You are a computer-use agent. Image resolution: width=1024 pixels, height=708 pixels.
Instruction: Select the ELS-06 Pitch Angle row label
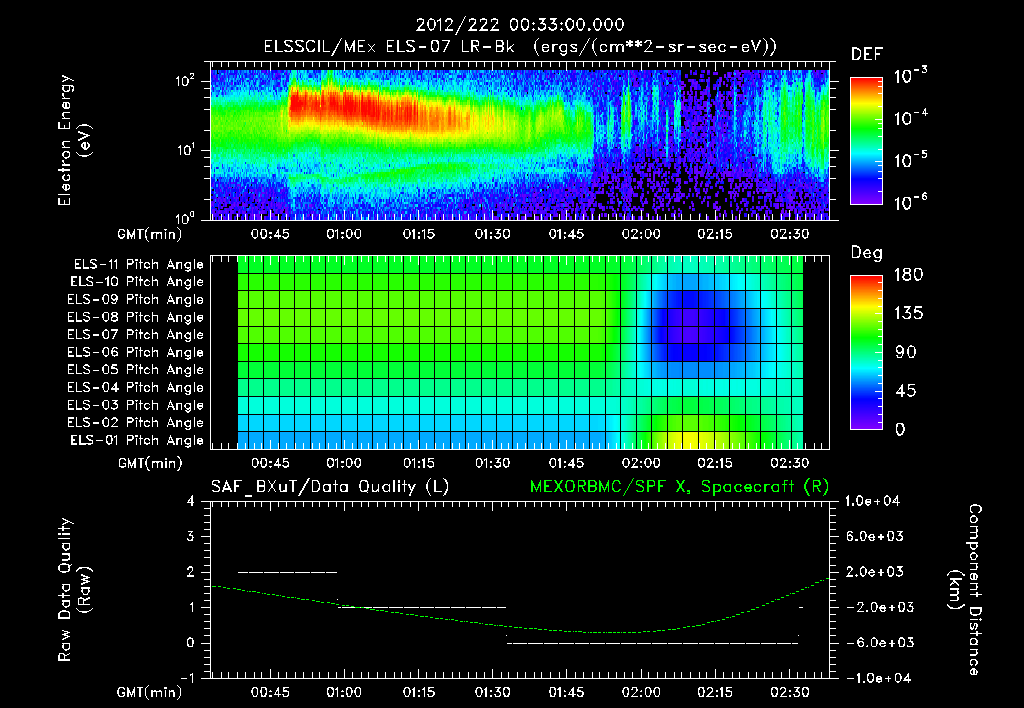[135, 352]
